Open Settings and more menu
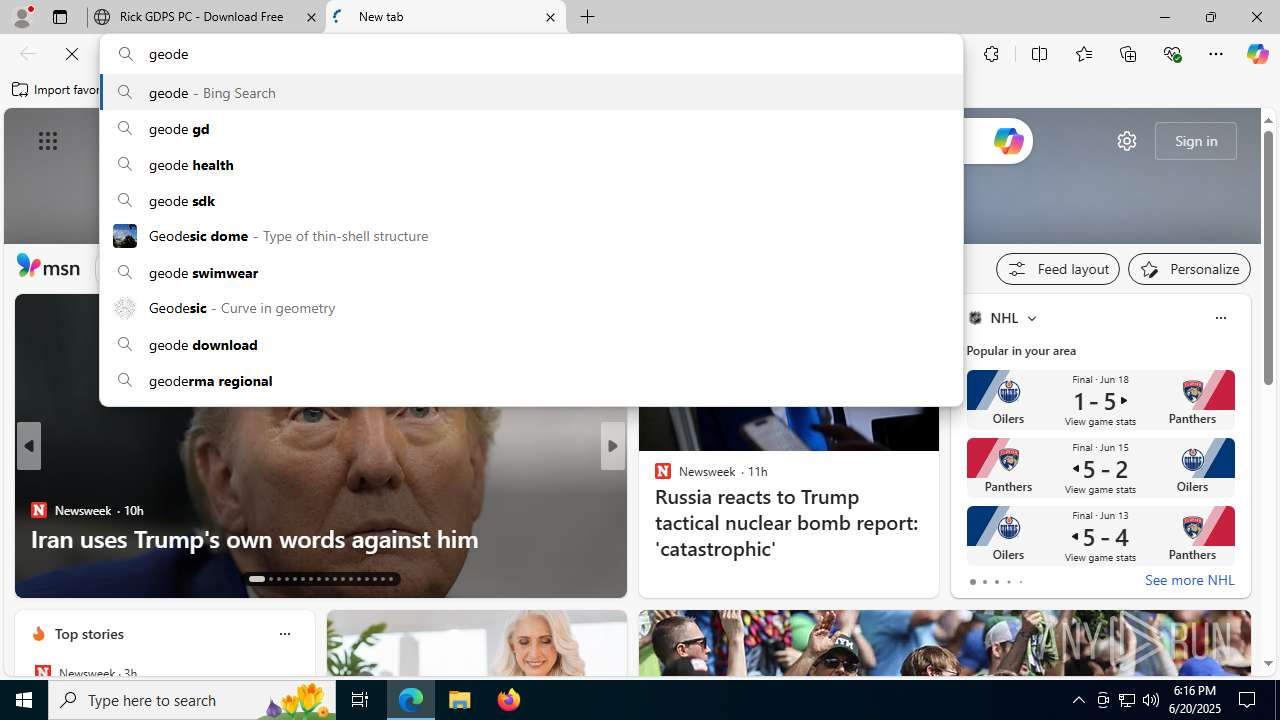 coord(1216,54)
